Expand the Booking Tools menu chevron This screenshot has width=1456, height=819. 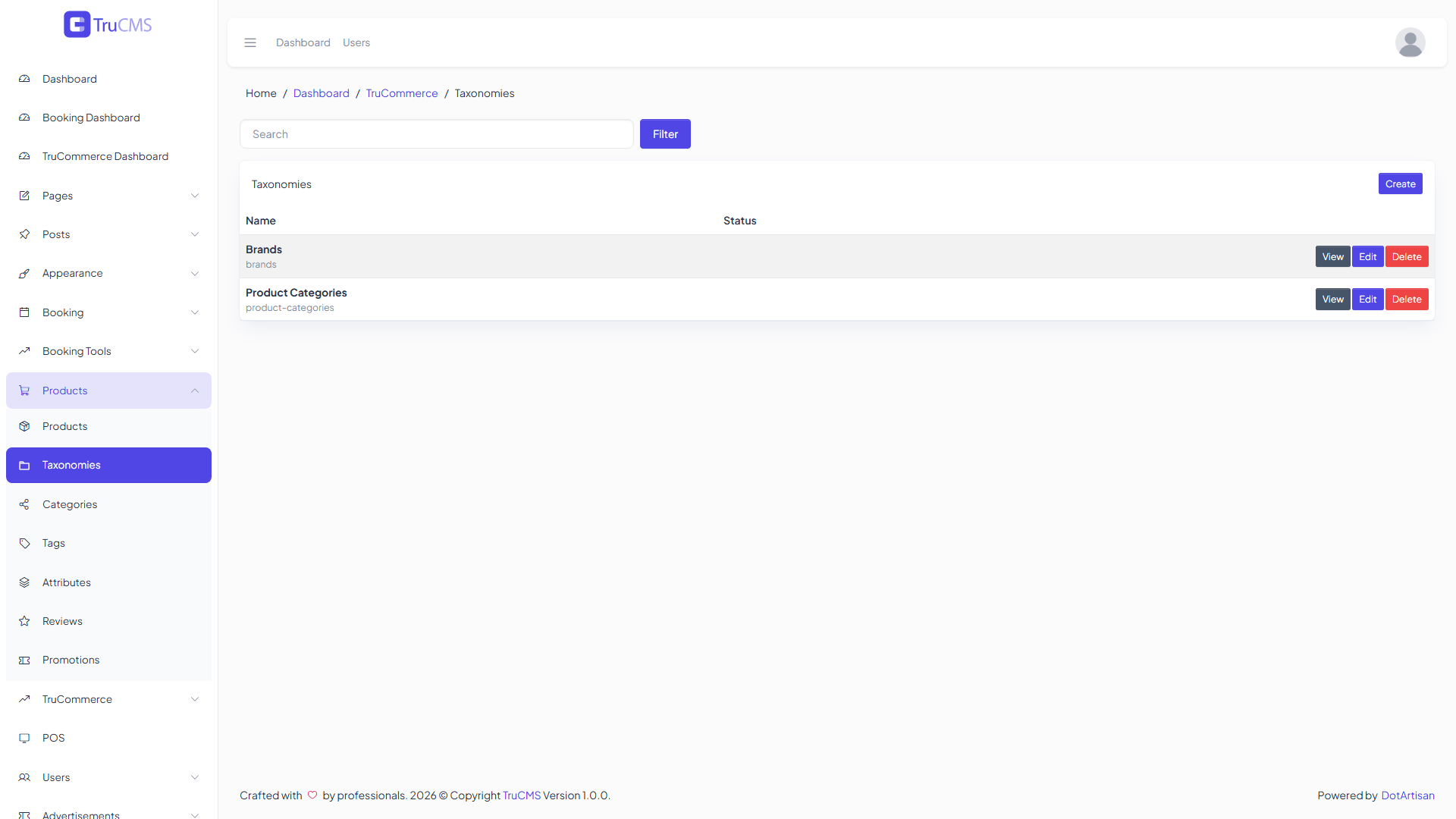coord(195,351)
